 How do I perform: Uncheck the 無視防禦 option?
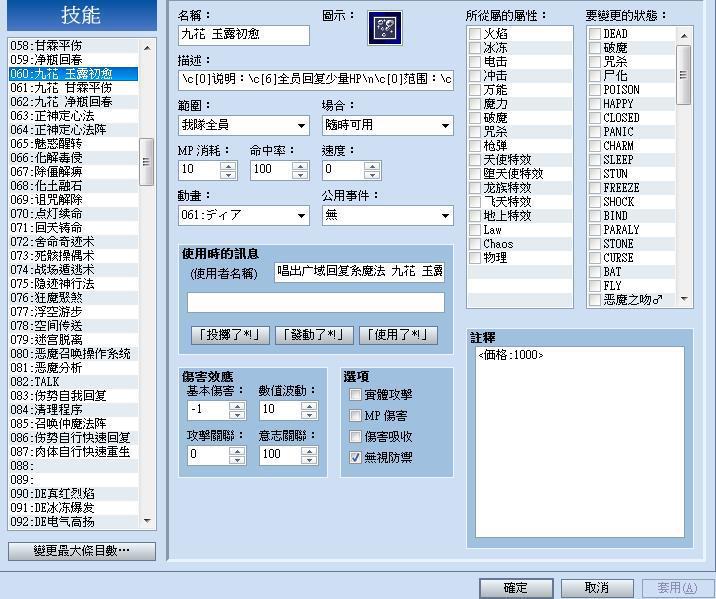point(356,457)
